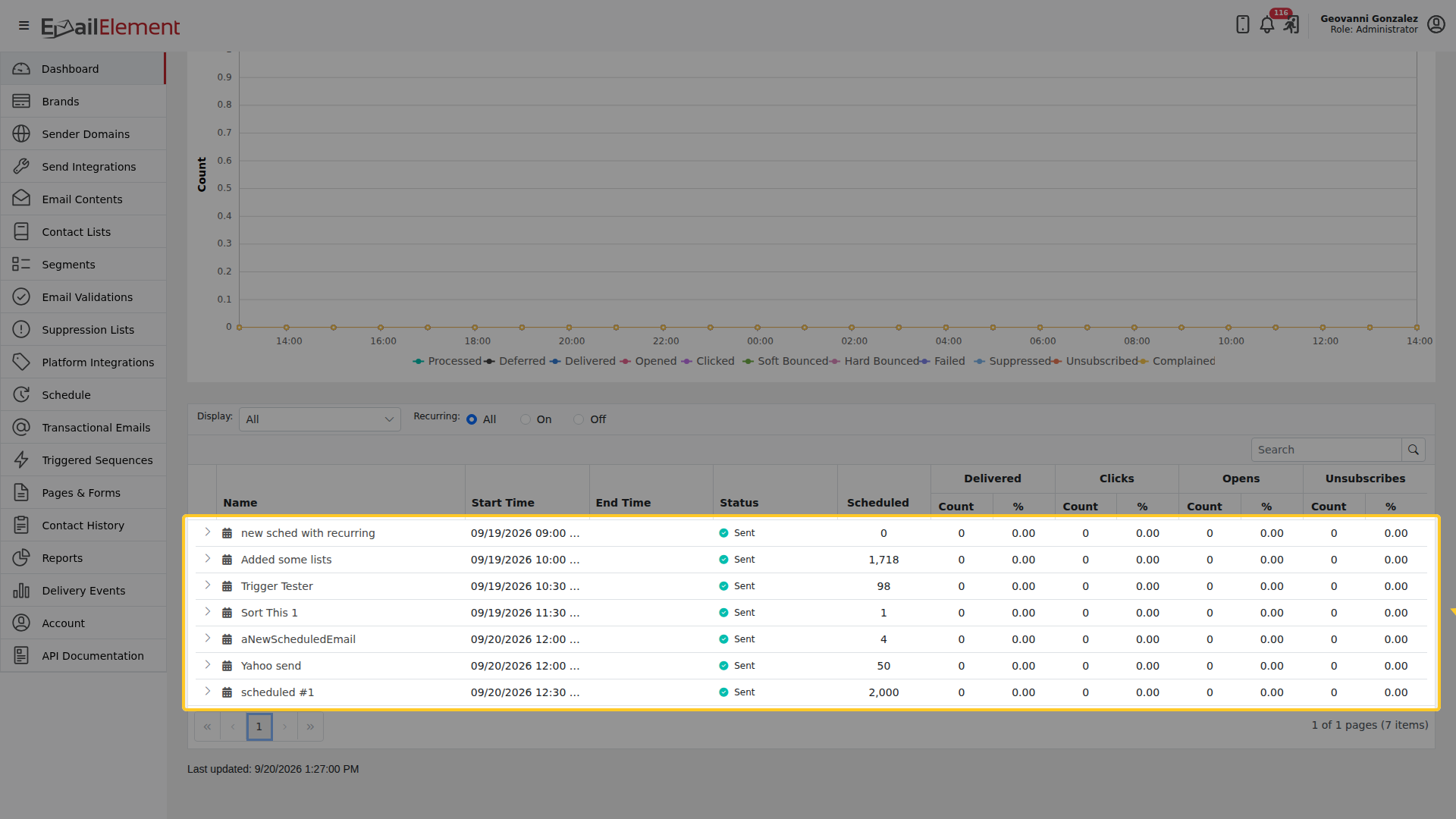Toggle Delivered series in chart legend
The image size is (1456, 819).
point(582,361)
